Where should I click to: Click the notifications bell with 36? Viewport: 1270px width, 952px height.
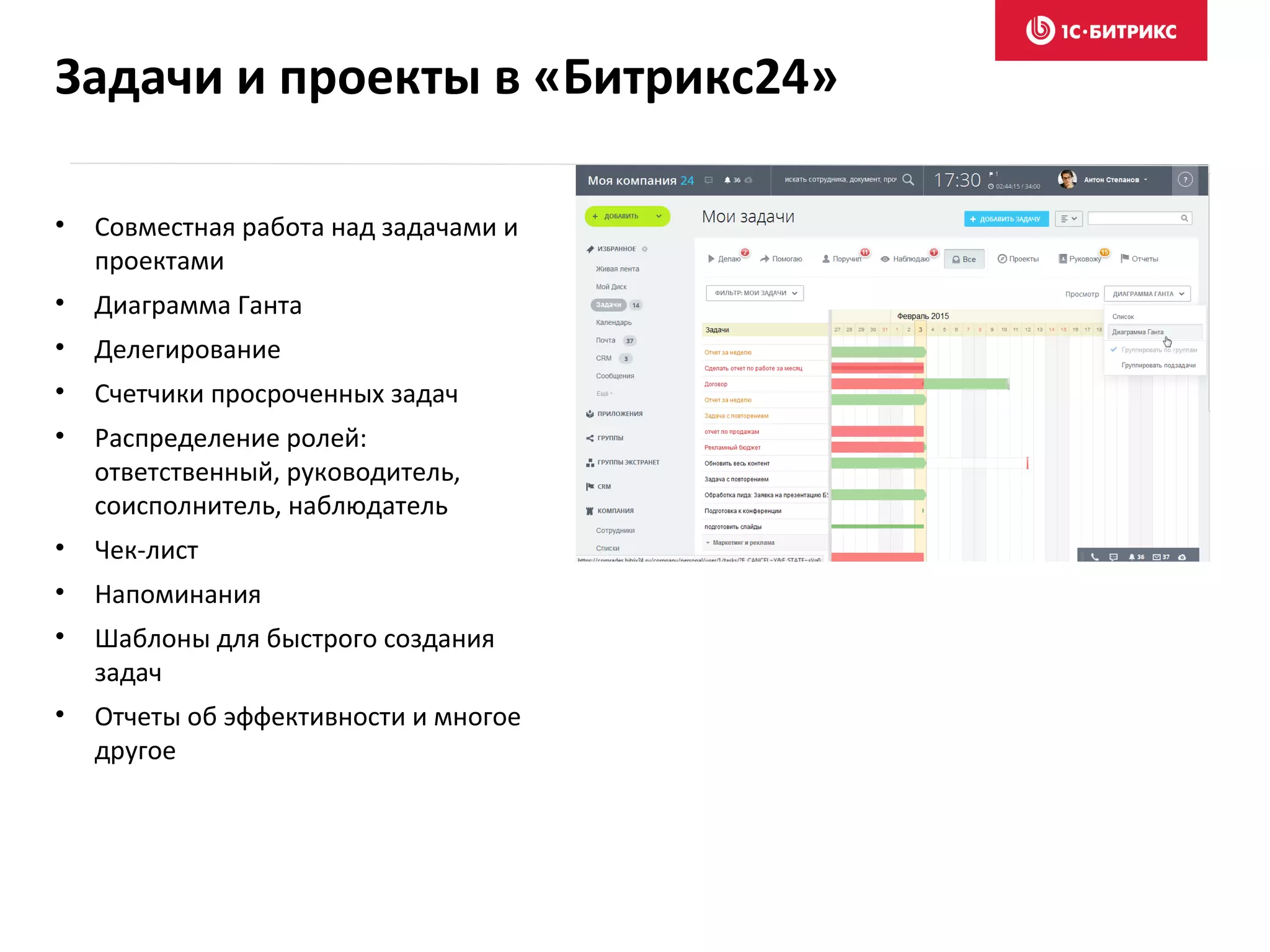coord(732,180)
